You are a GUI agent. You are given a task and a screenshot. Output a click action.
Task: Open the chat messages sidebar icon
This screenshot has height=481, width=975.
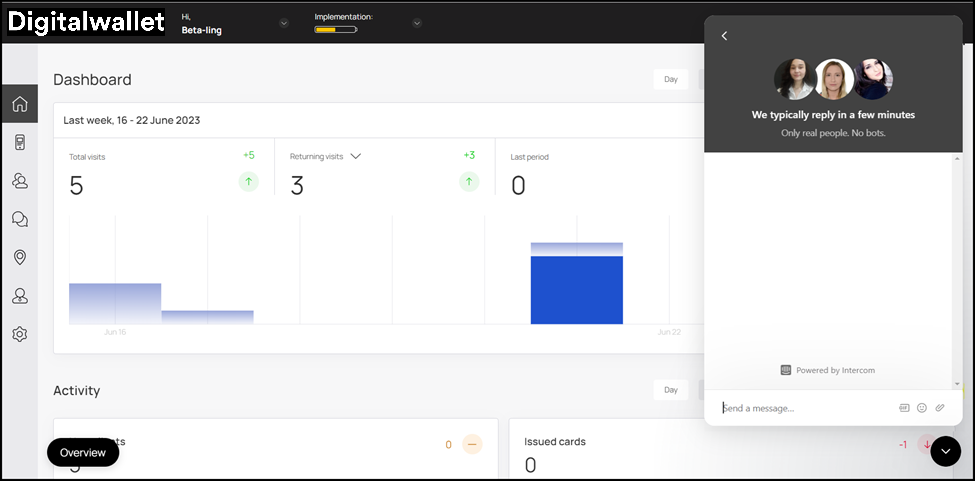(x=19, y=219)
